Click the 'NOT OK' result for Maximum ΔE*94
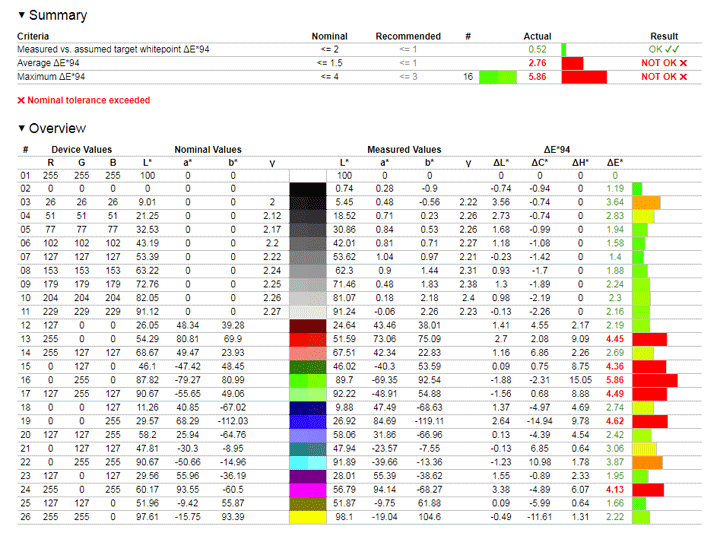720x536 pixels. click(x=664, y=77)
